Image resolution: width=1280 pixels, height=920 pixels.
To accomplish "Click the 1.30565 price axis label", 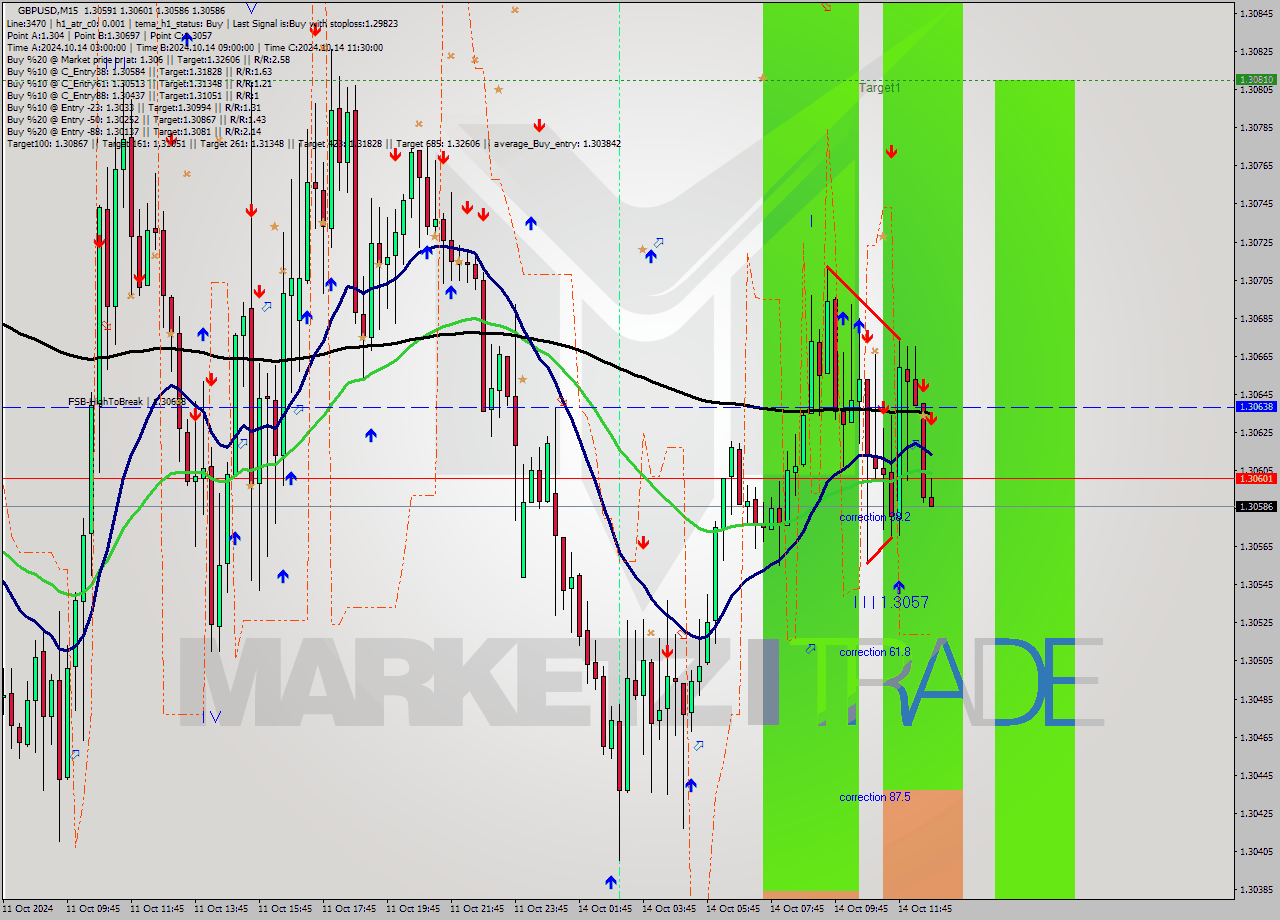I will coord(1256,546).
